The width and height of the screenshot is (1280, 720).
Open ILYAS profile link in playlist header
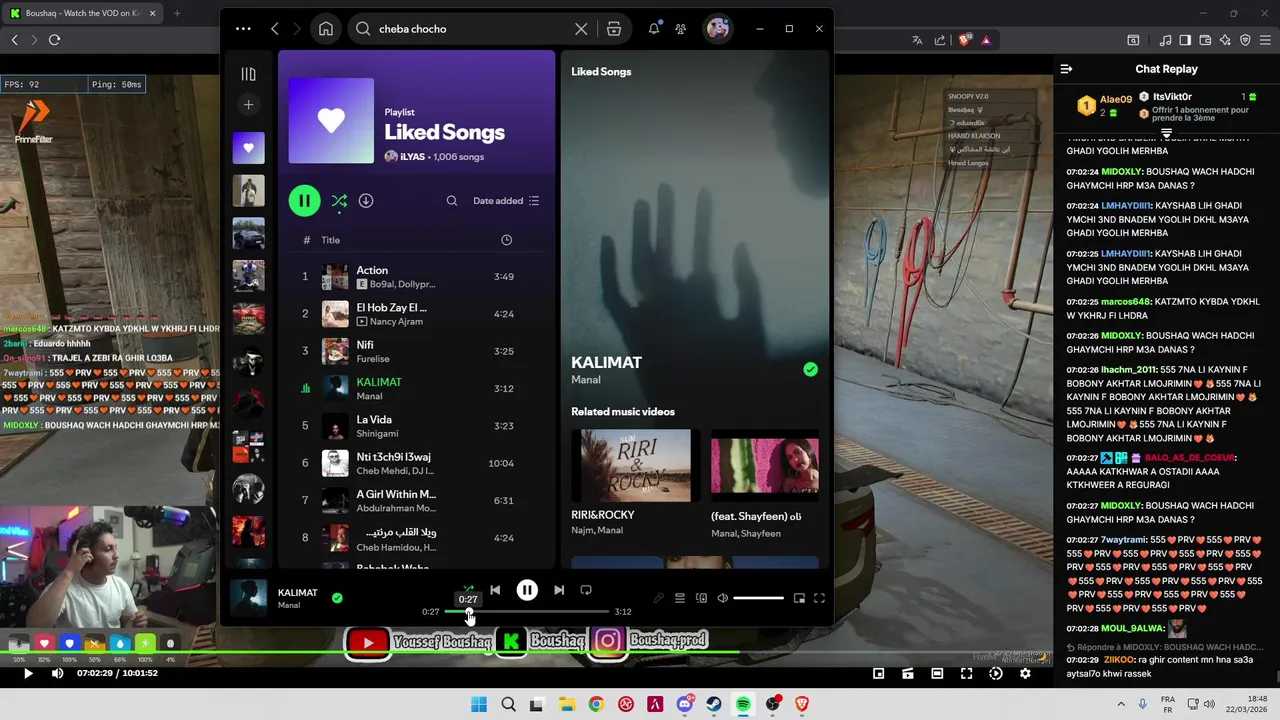point(412,157)
